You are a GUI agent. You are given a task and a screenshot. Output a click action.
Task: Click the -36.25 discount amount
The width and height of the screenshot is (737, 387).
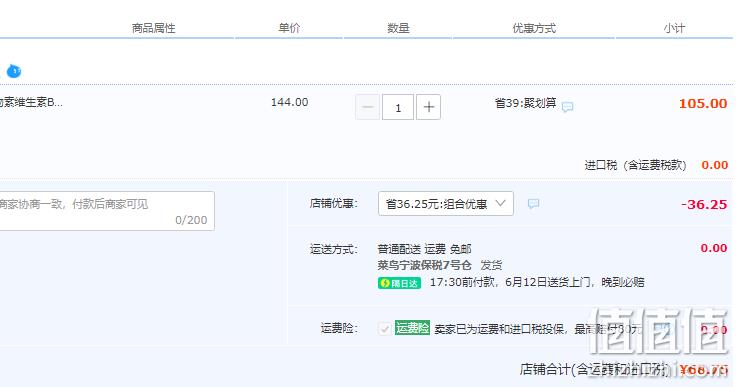click(x=704, y=205)
